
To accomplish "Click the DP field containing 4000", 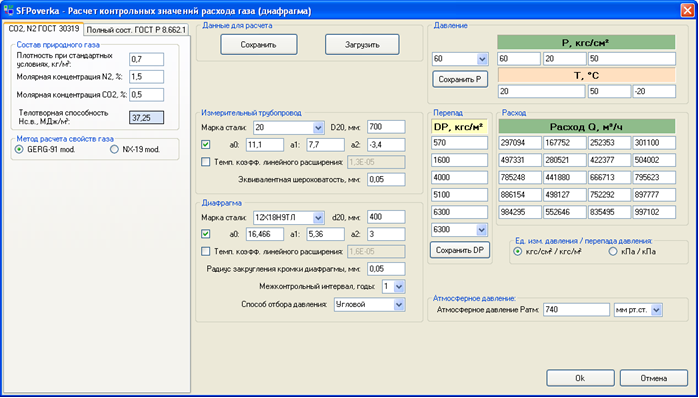I will [460, 177].
